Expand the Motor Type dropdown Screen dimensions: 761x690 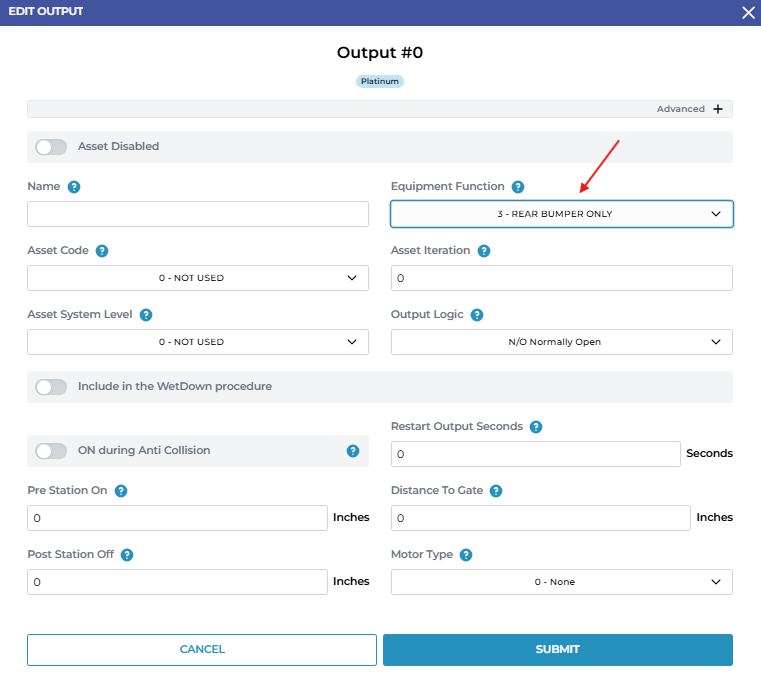pyautogui.click(x=561, y=582)
